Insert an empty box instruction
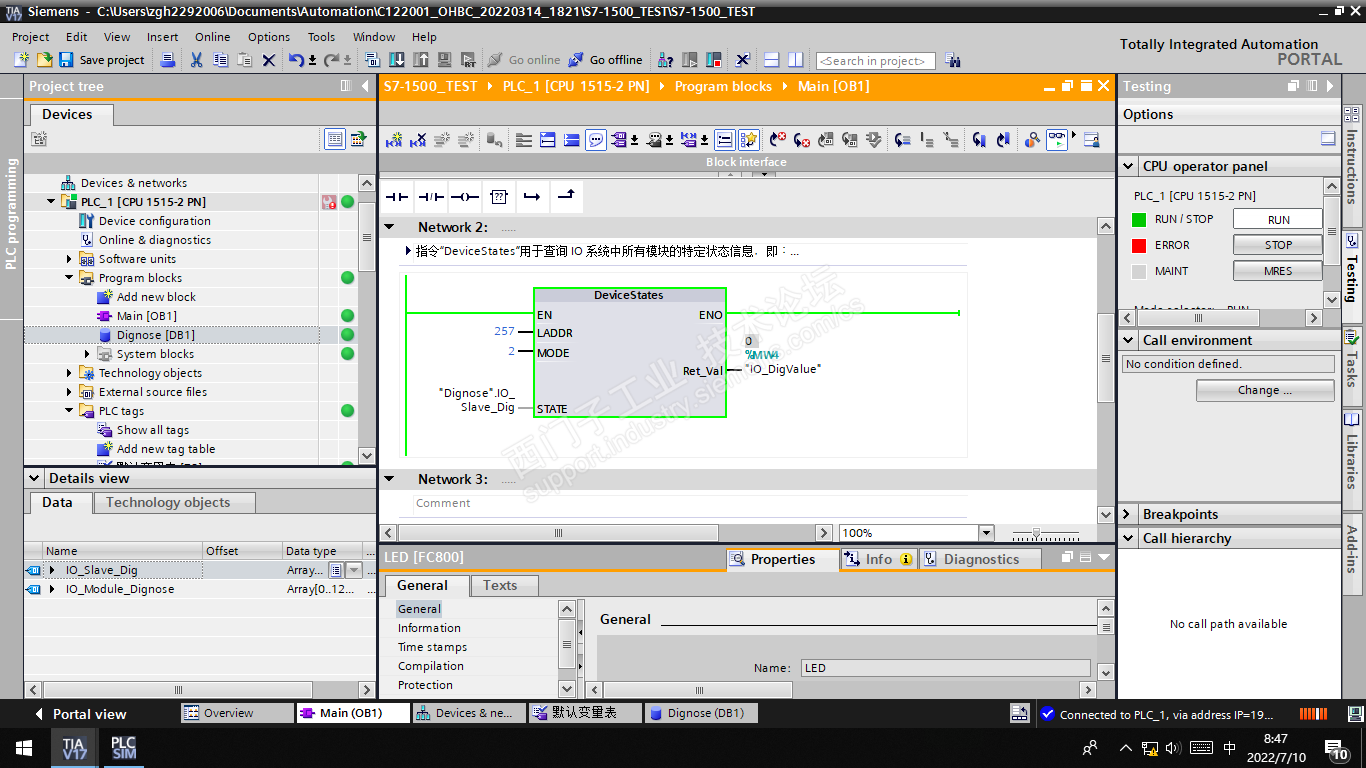Viewport: 1366px width, 768px height. coord(499,197)
